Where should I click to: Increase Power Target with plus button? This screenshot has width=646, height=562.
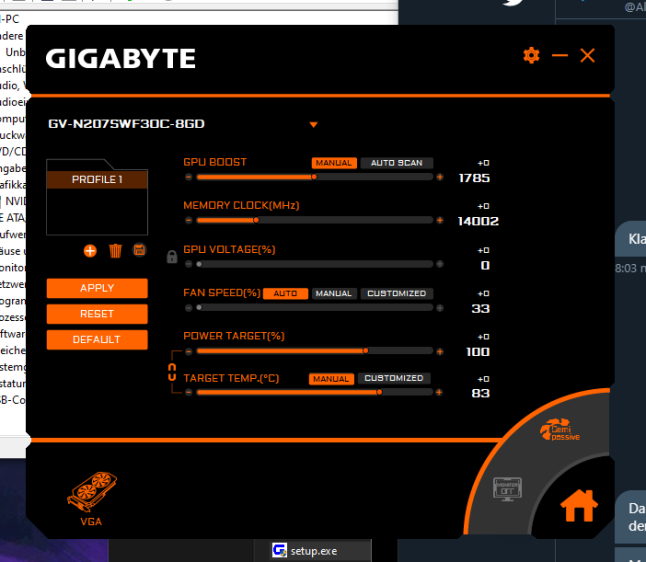(440, 351)
